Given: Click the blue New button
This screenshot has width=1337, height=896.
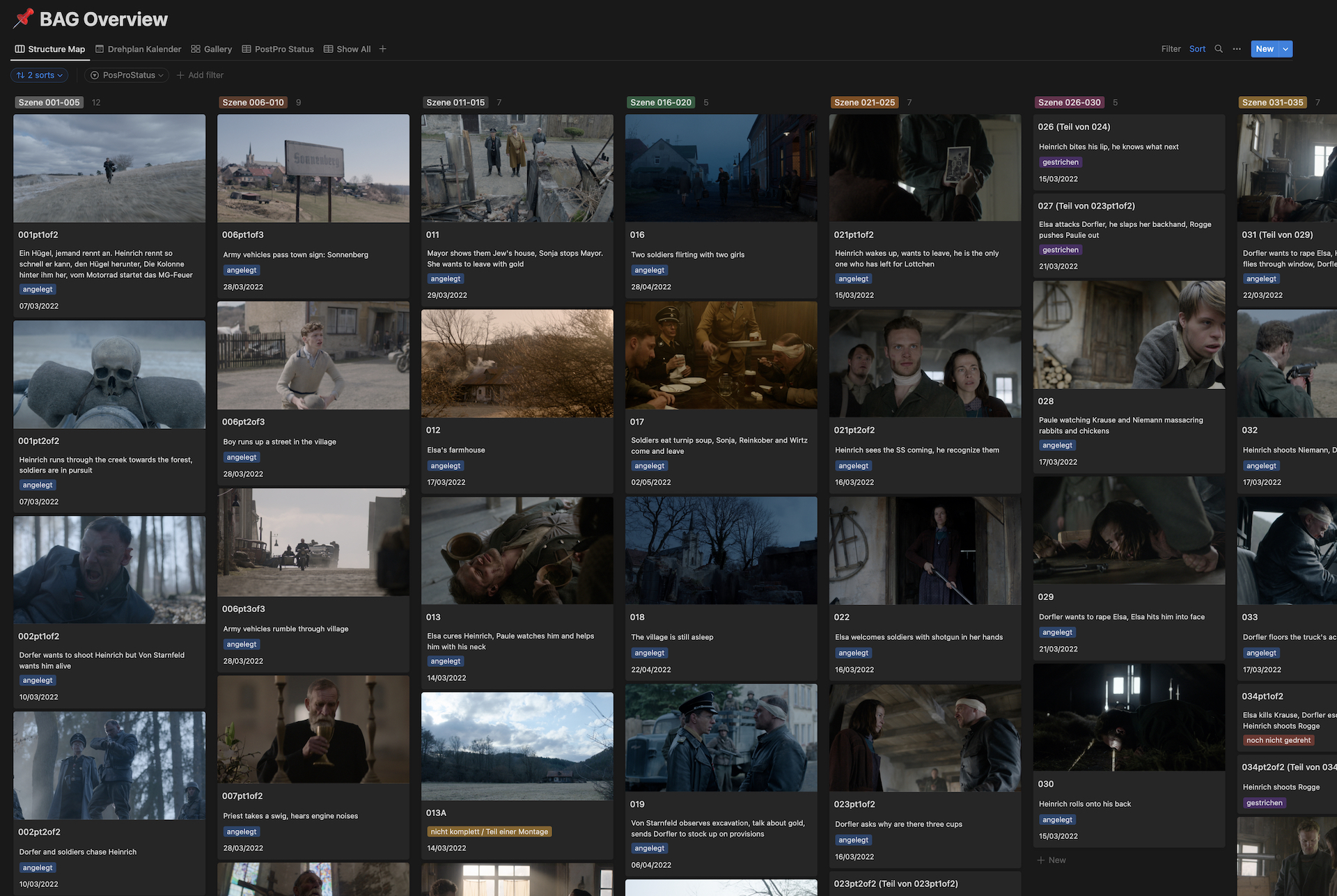Looking at the screenshot, I should tap(1264, 49).
